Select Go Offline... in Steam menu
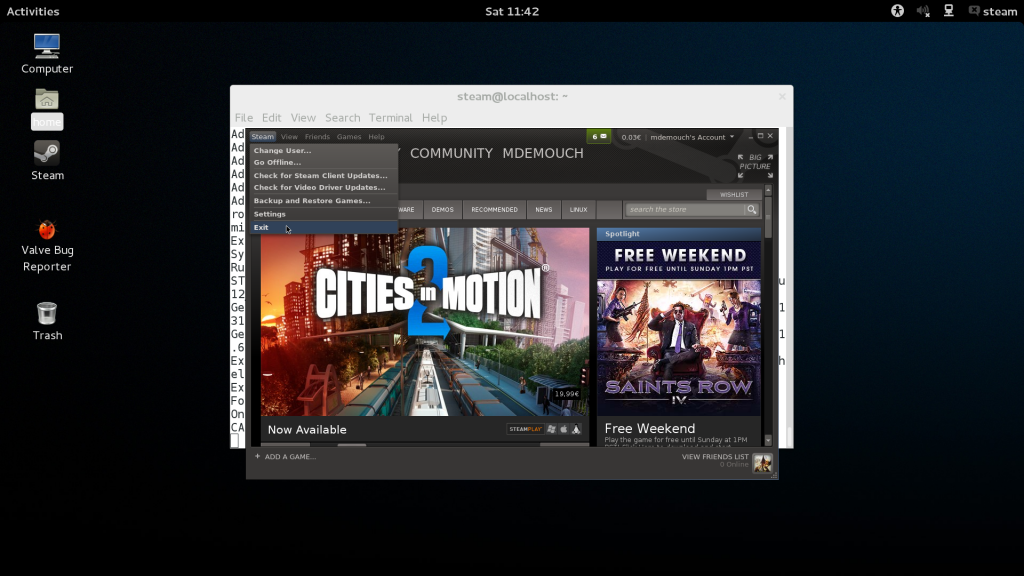The image size is (1024, 576). (x=324, y=162)
